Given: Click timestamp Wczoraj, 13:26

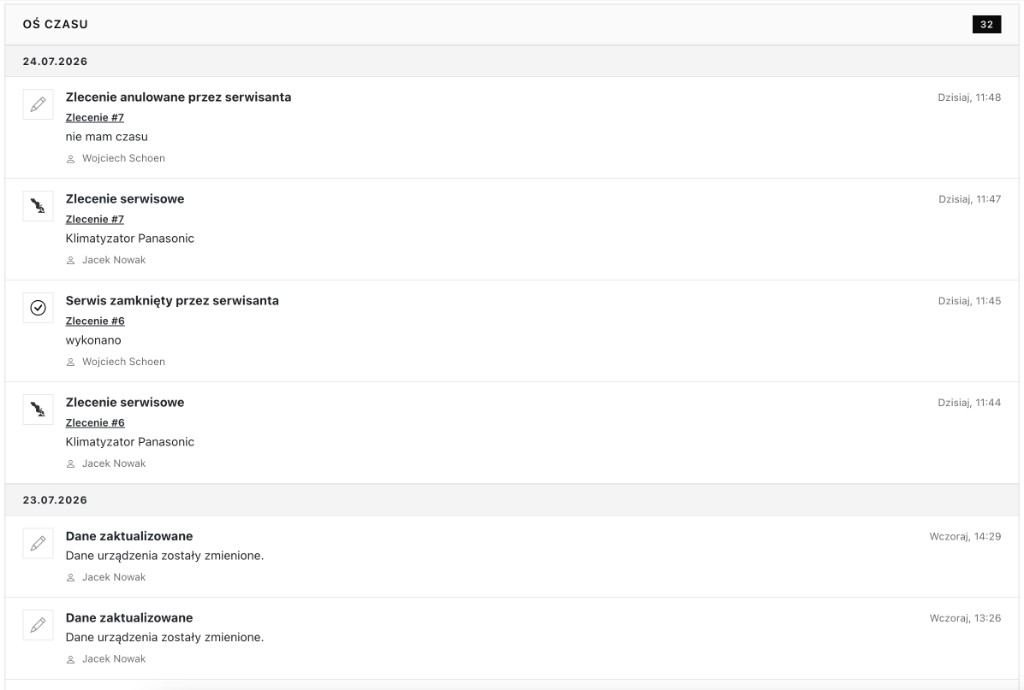Looking at the screenshot, I should [965, 619].
